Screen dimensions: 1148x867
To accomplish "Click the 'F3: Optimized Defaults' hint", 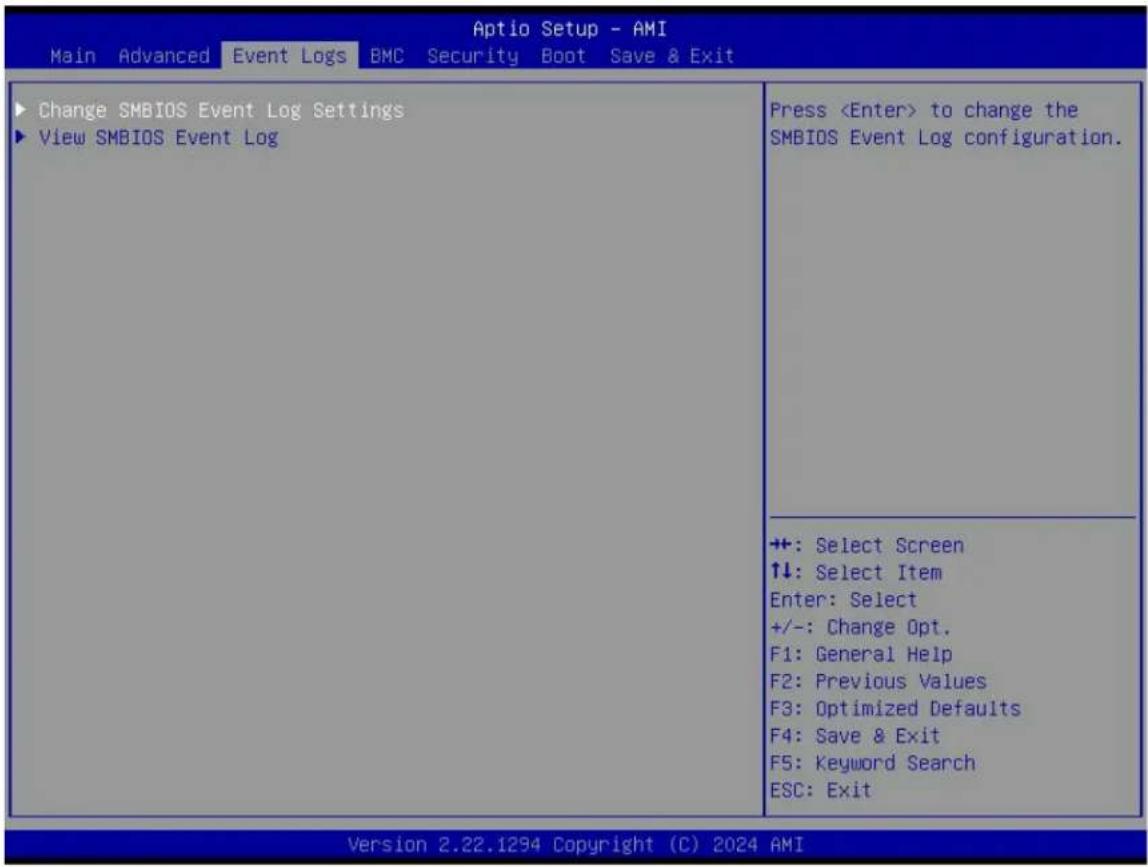I will click(895, 708).
